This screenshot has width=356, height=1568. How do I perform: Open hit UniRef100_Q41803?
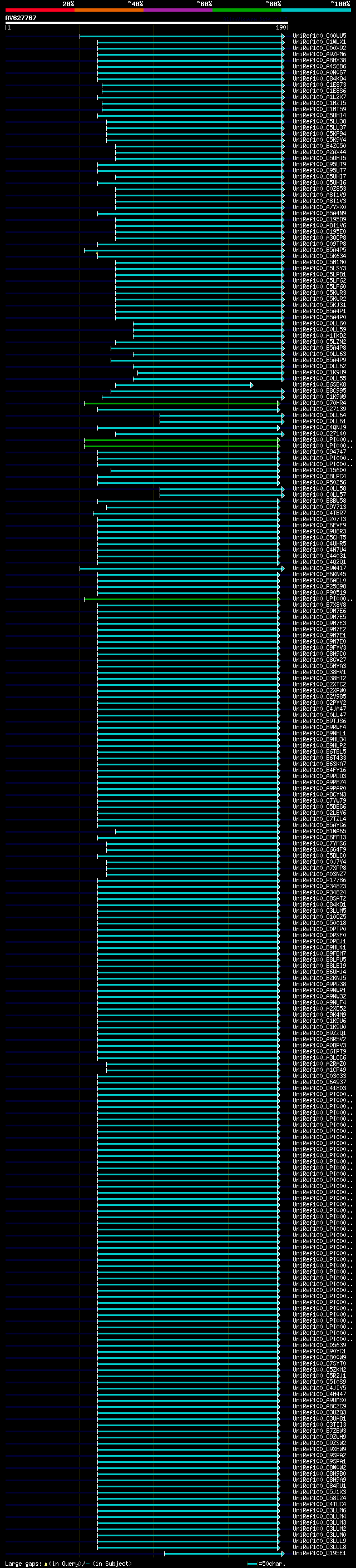[319, 1088]
